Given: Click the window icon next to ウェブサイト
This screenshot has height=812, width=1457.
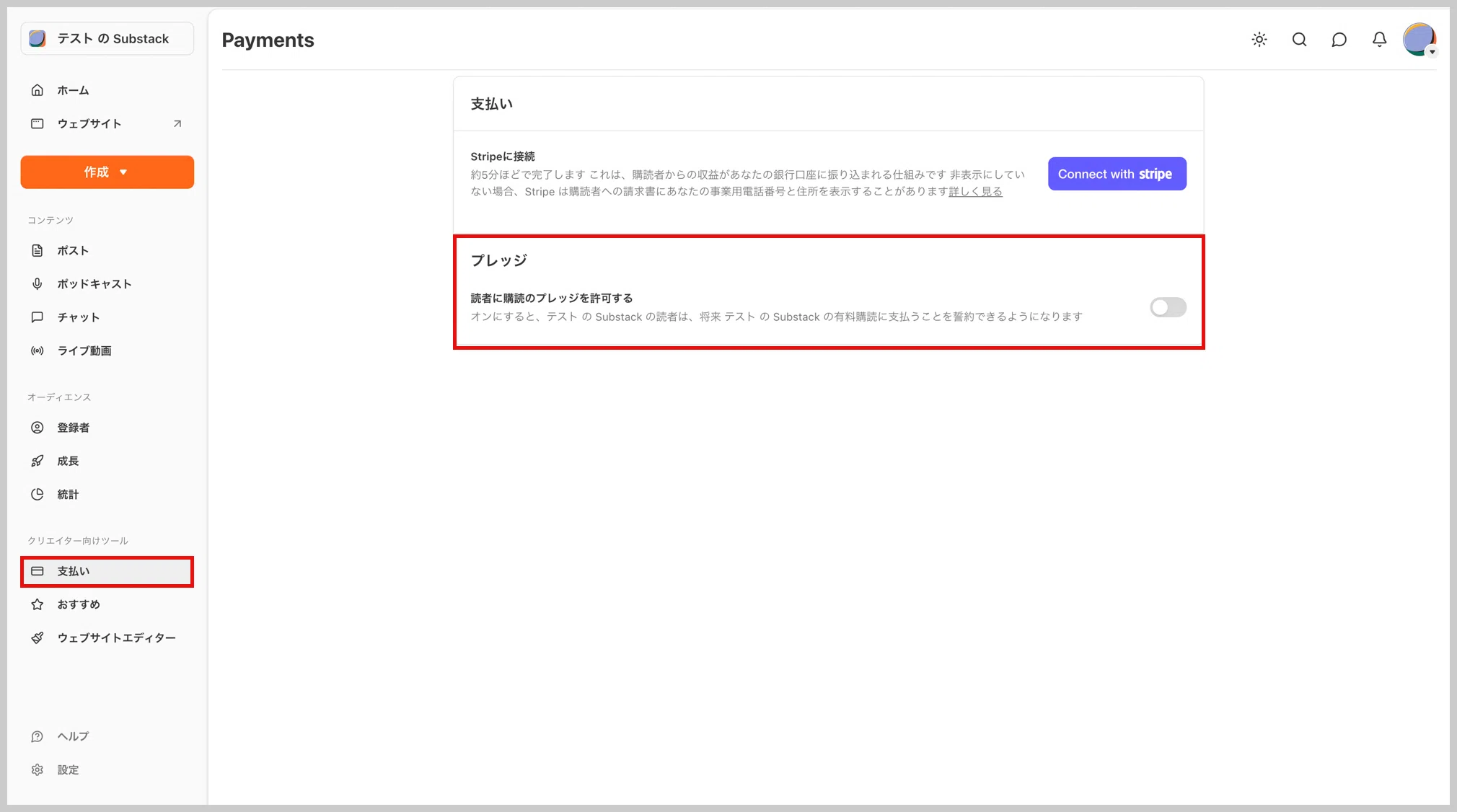Looking at the screenshot, I should click(38, 123).
